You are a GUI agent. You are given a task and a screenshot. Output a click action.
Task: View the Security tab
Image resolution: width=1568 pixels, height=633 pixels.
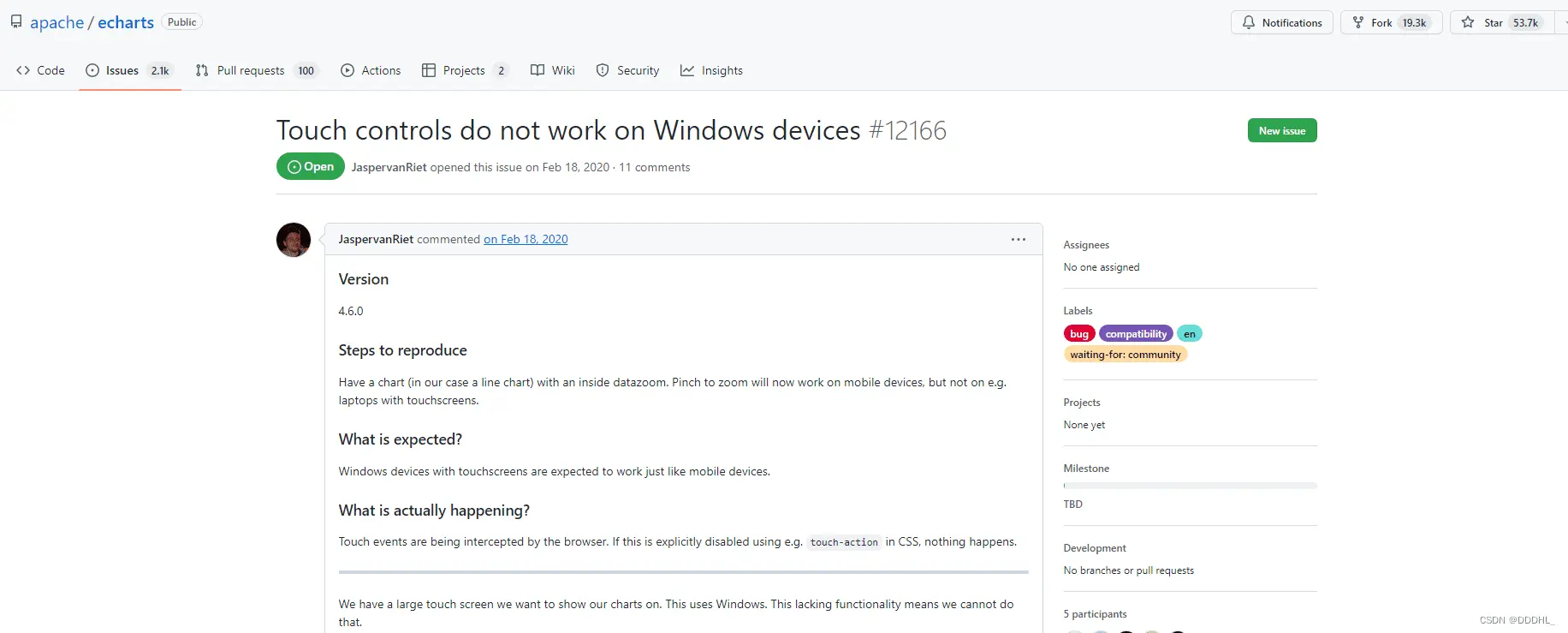click(627, 70)
